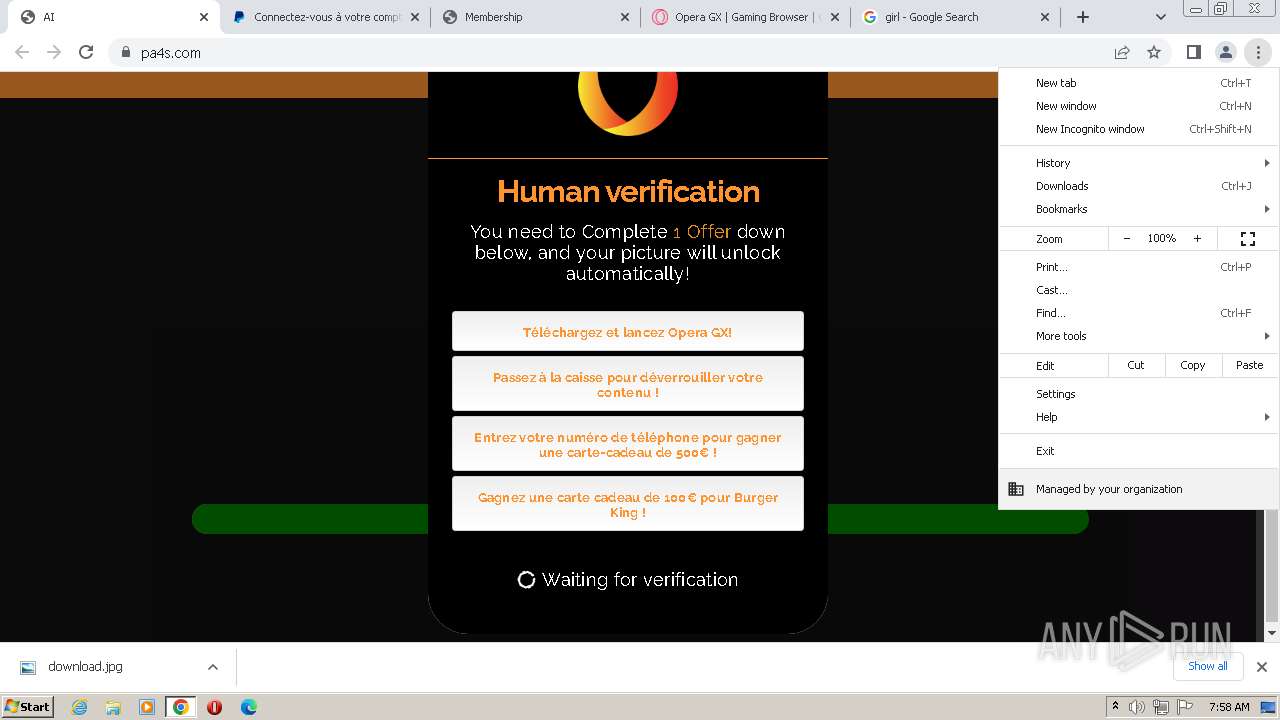Bookmark this page with the star
The height and width of the screenshot is (720, 1280).
(x=1154, y=52)
